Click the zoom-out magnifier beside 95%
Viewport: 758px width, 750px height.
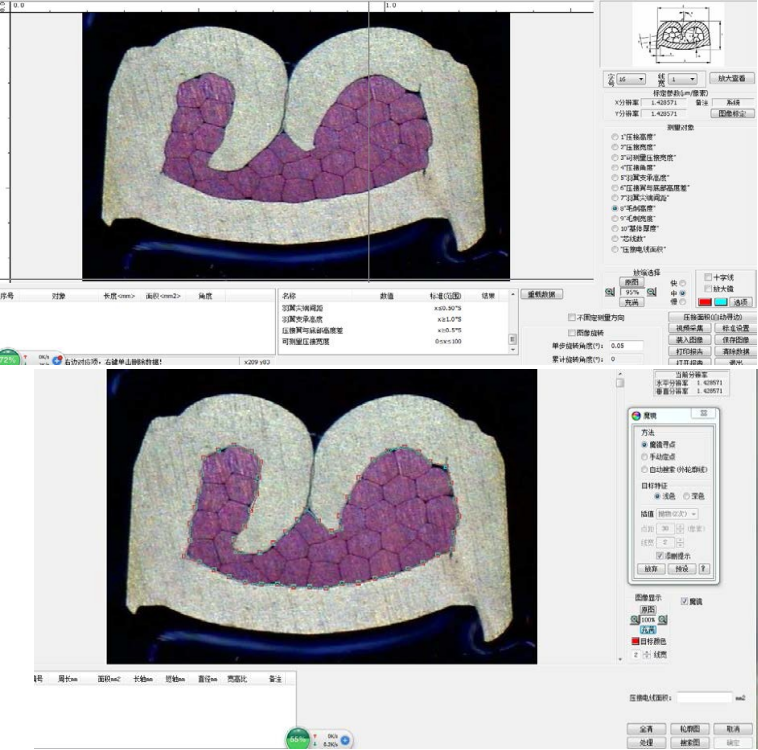(x=651, y=291)
